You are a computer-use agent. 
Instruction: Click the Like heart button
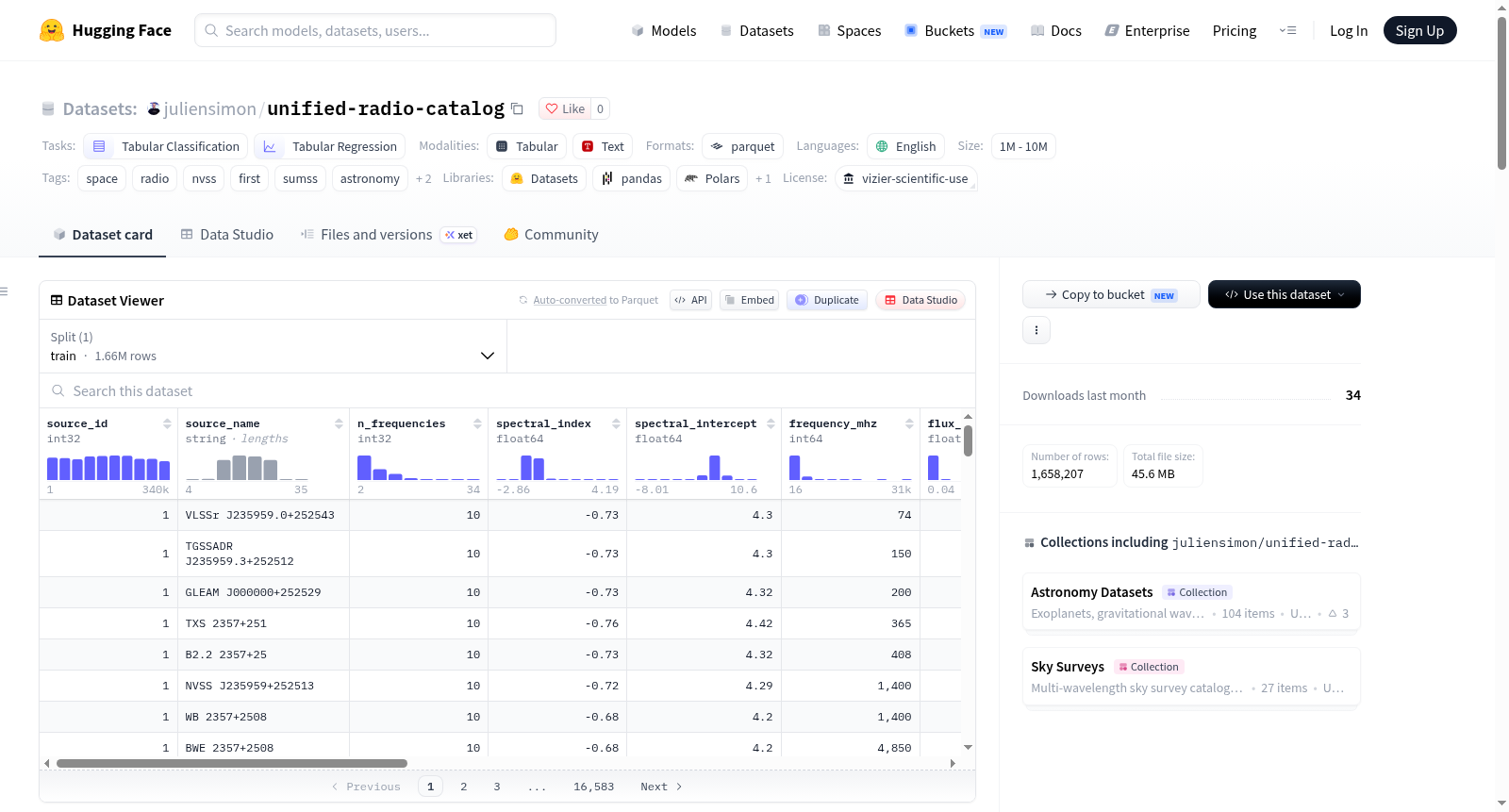pyautogui.click(x=565, y=108)
